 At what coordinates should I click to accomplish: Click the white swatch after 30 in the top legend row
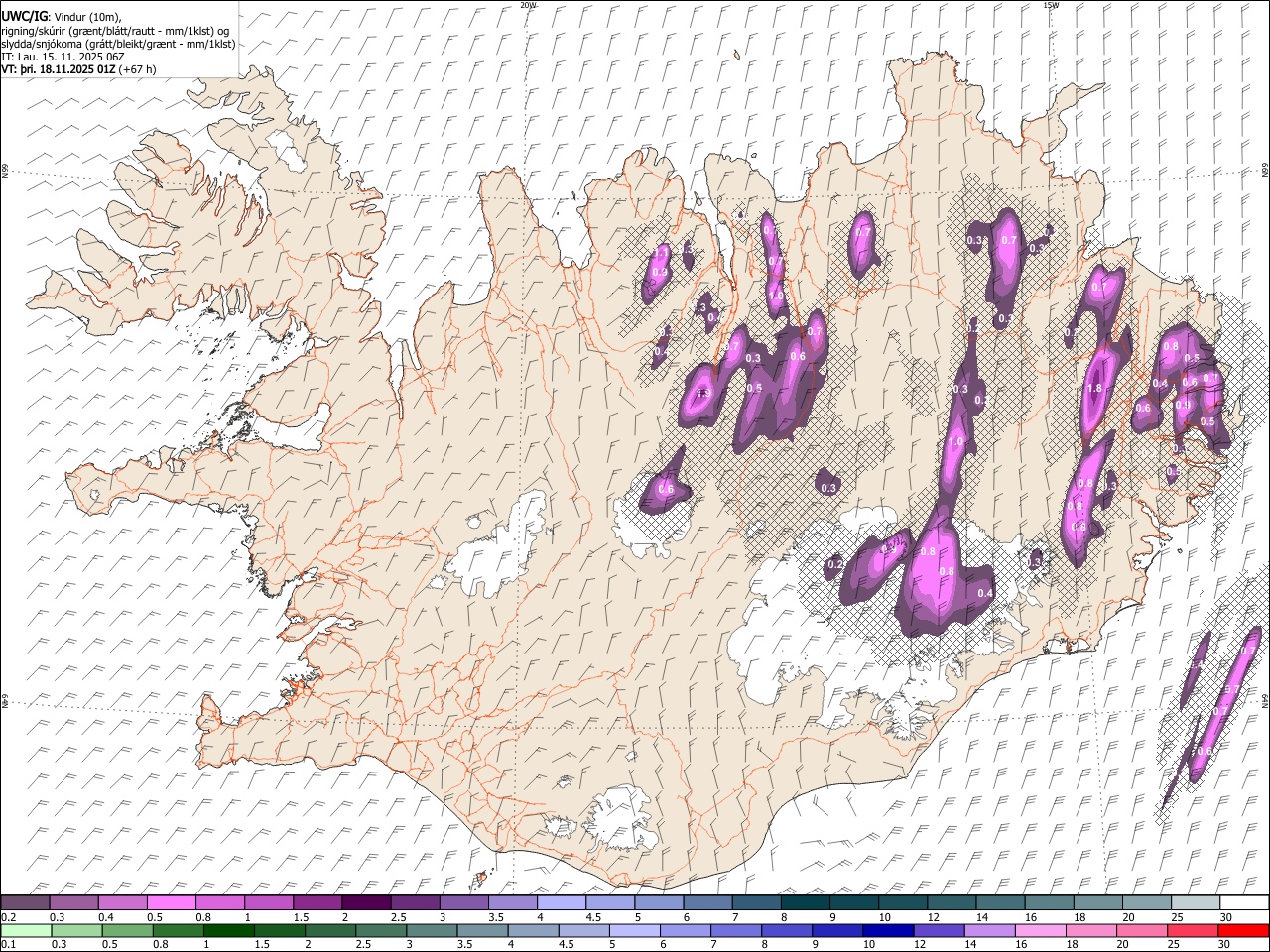(1244, 903)
